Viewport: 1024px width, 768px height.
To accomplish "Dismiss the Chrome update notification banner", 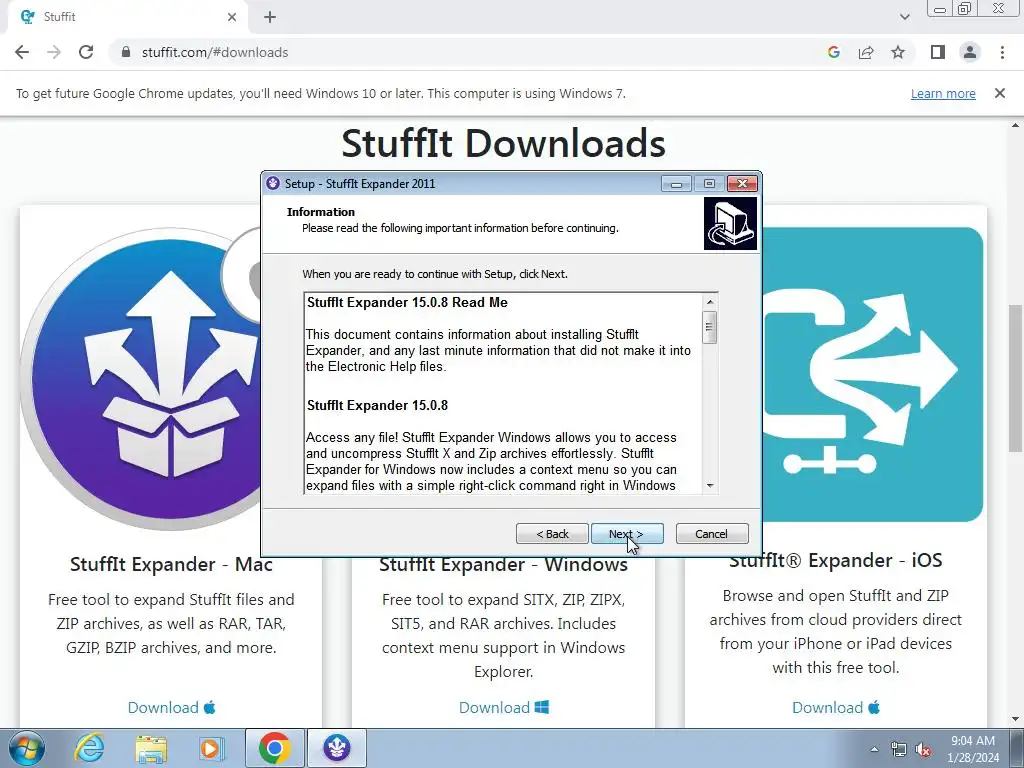I will [x=1000, y=93].
